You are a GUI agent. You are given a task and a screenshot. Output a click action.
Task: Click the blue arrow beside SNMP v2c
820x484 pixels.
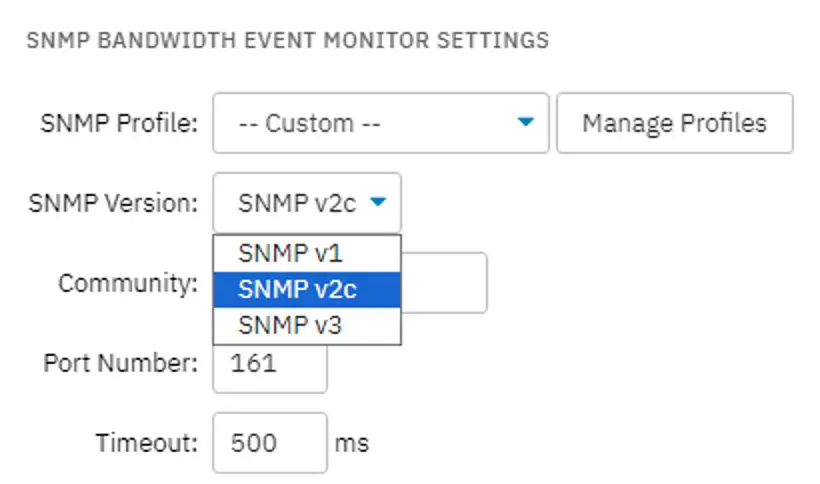tap(378, 202)
